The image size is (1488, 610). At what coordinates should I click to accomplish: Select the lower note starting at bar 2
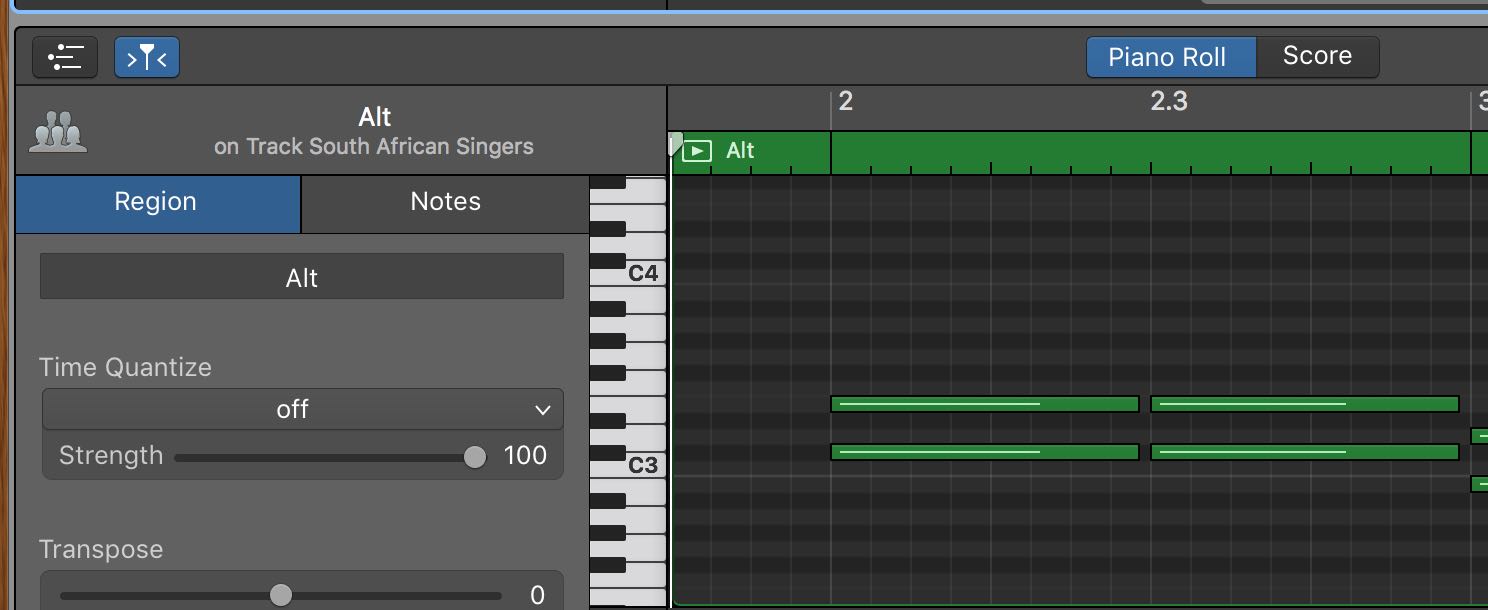click(x=985, y=452)
